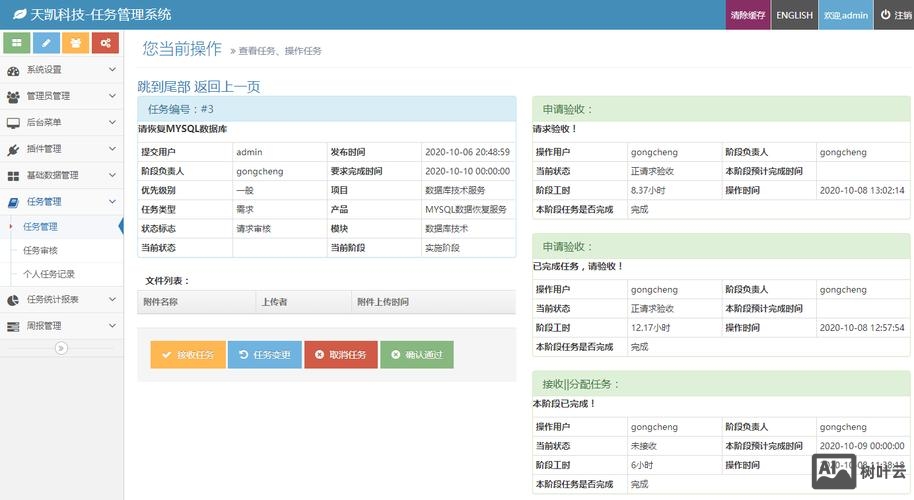Viewport: 914px width, 500px height.
Task: Open the 欢迎,admin user menu
Action: 846,15
